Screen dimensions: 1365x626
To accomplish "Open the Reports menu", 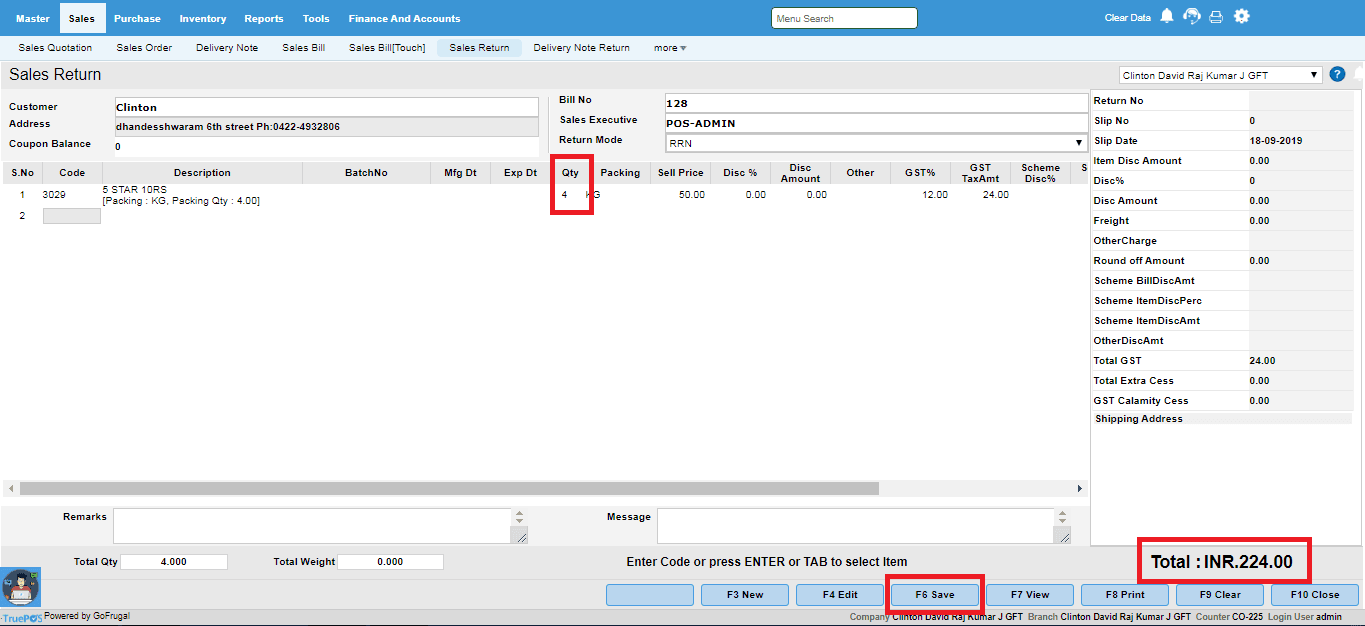I will [x=264, y=18].
